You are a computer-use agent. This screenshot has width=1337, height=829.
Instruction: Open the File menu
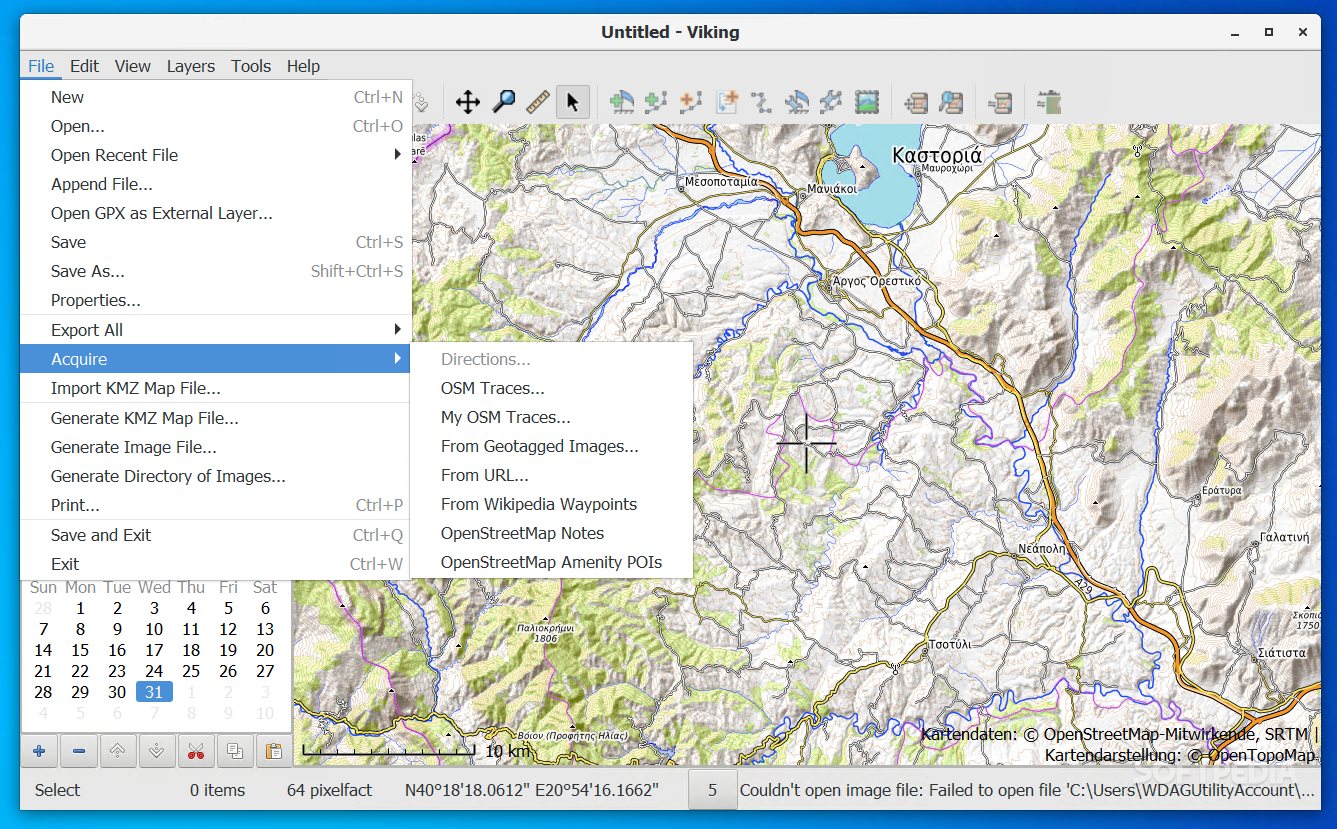click(41, 66)
